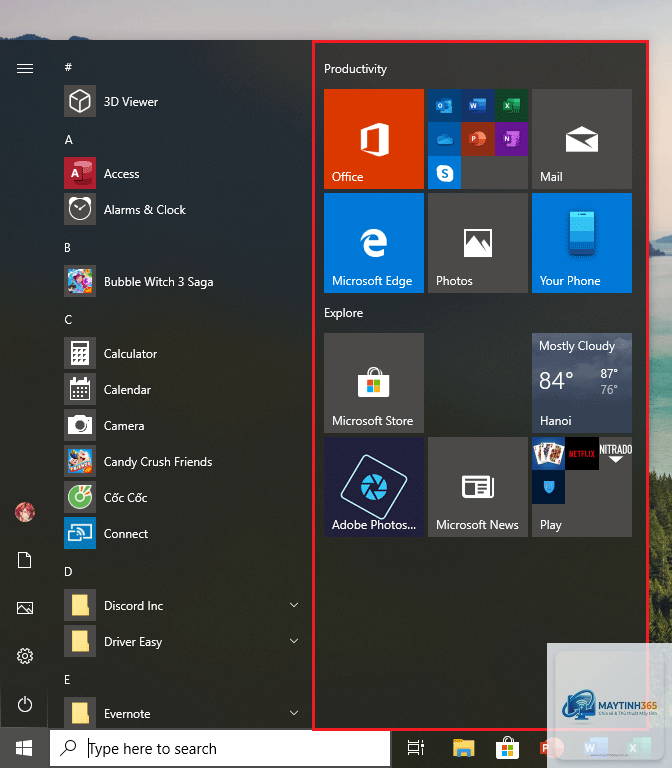
Task: Open the Photos tile
Action: coord(478,243)
